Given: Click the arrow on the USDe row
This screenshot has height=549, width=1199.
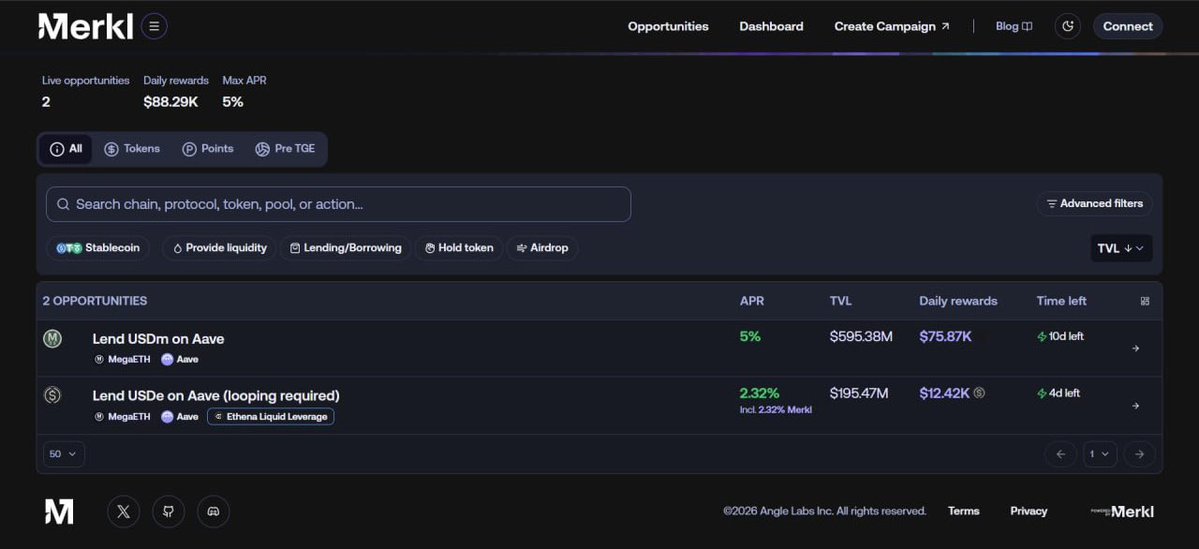Looking at the screenshot, I should [x=1136, y=406].
